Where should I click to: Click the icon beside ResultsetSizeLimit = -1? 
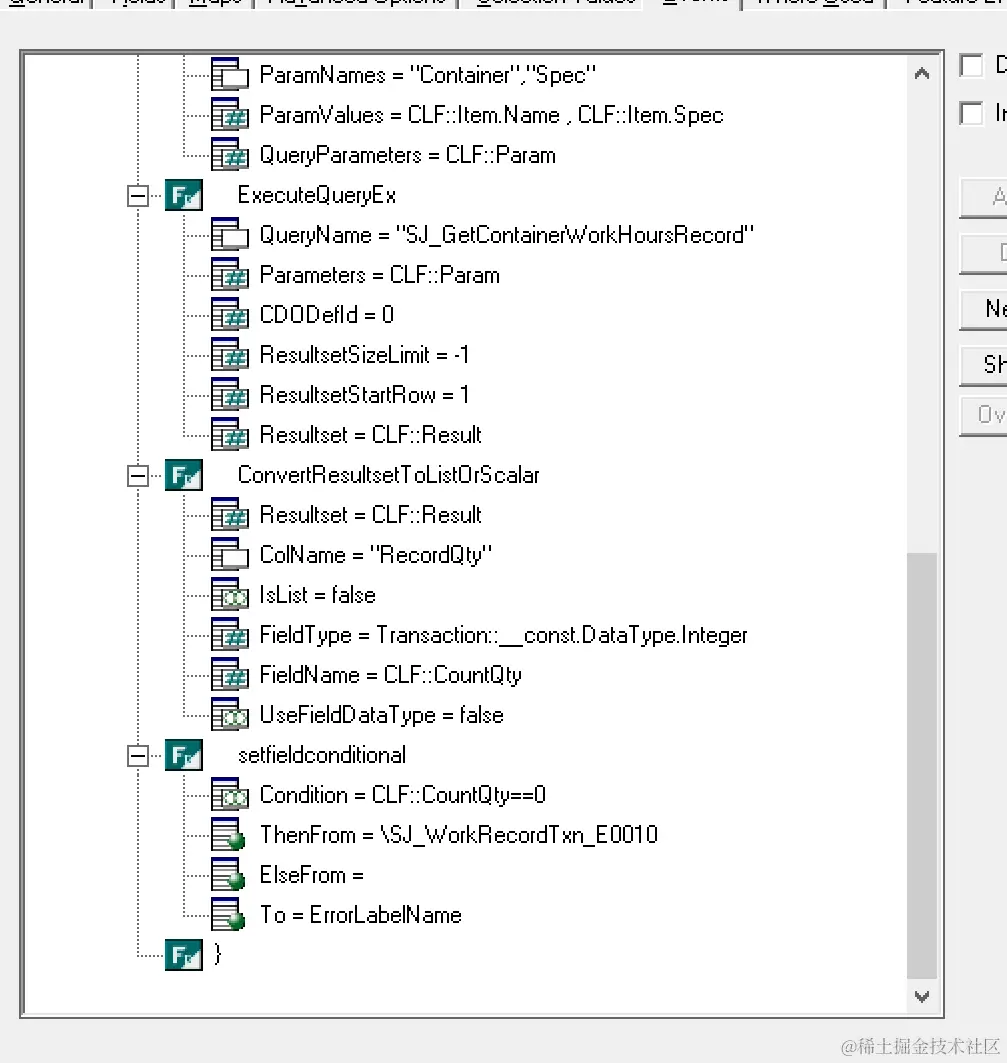point(229,355)
